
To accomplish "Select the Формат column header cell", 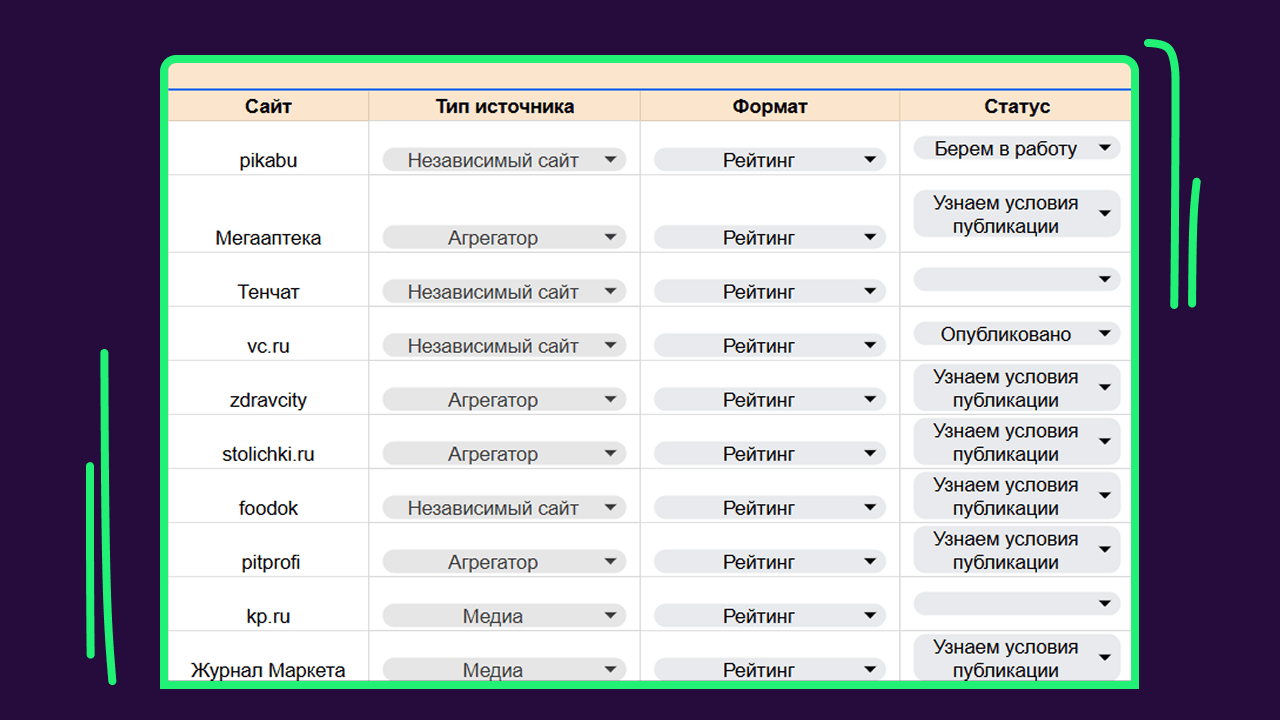I will click(769, 107).
